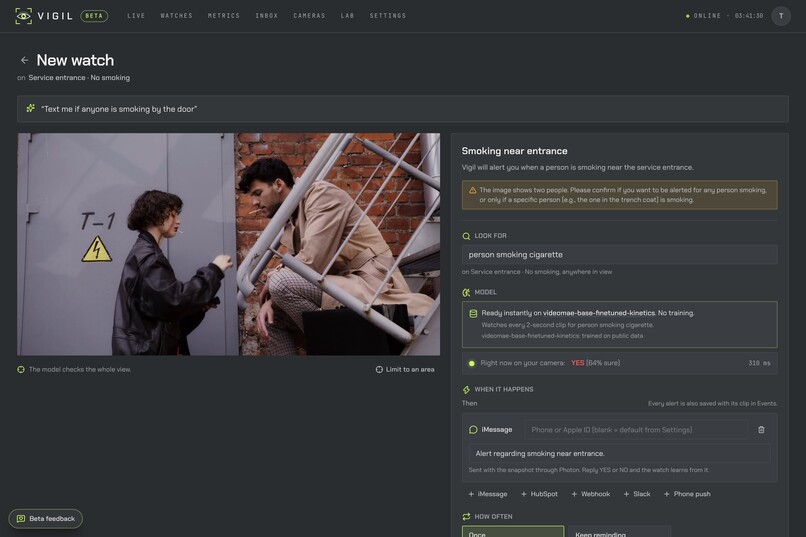
Task: Click the warning triangle in the notice box
Action: 472,190
